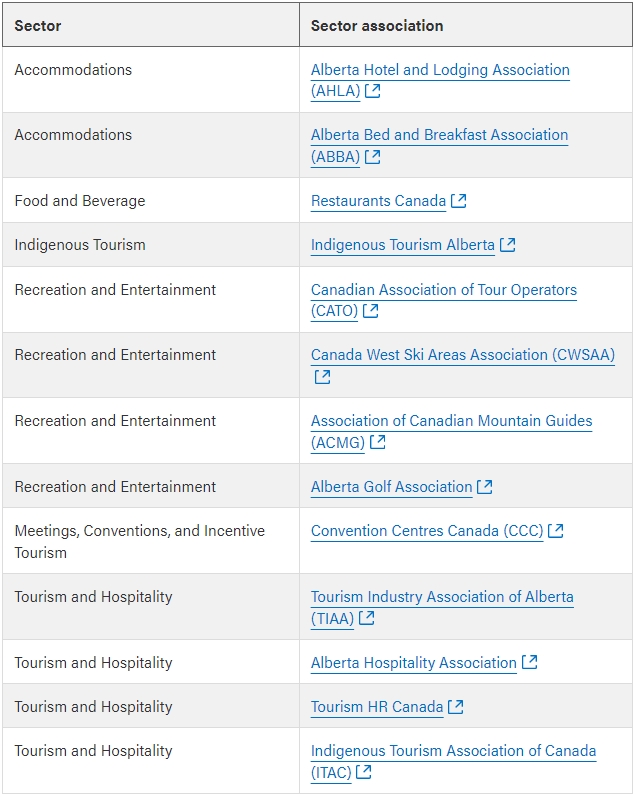This screenshot has width=635, height=797.
Task: Click external-link icon next to (ACMG)
Action: (x=378, y=442)
